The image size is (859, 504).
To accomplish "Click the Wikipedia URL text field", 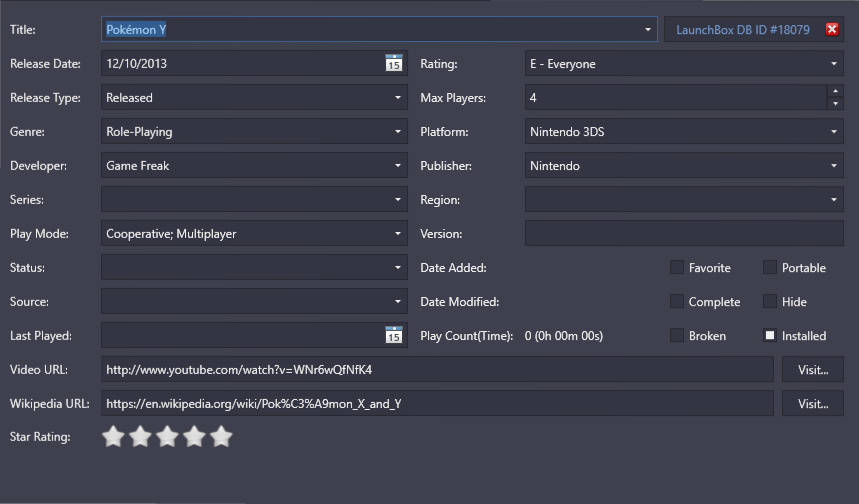I will 437,403.
